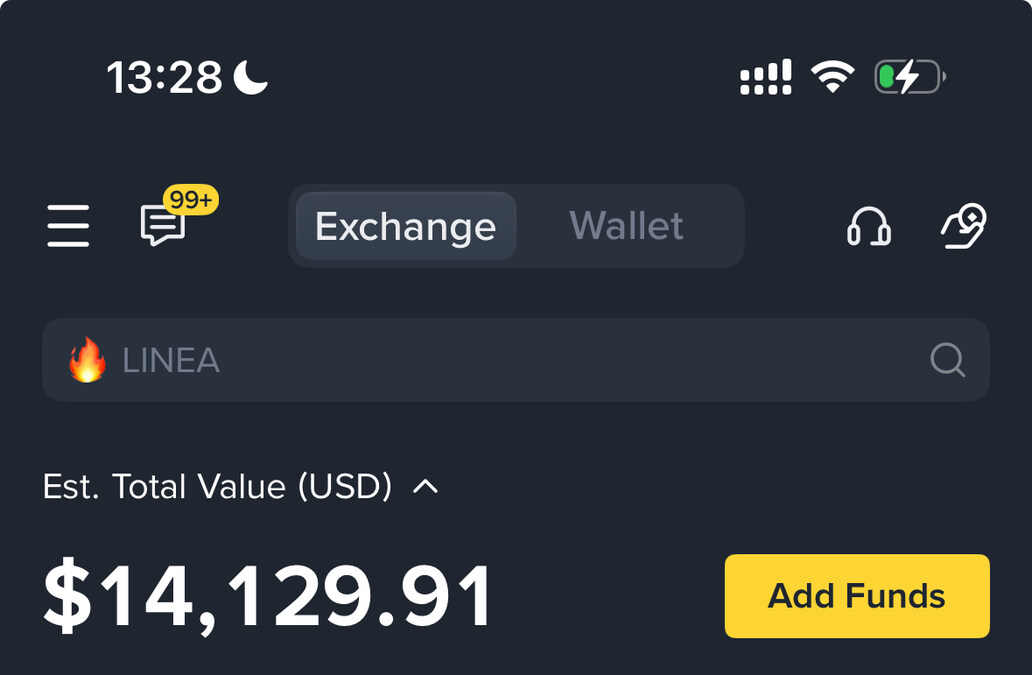Focus the LINEA search field

516,360
